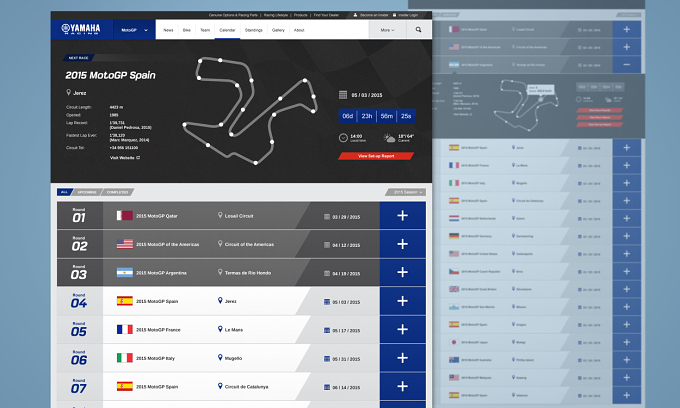Viewport: 680px width, 408px height.
Task: Open the Gallery nav item
Action: coord(278,30)
